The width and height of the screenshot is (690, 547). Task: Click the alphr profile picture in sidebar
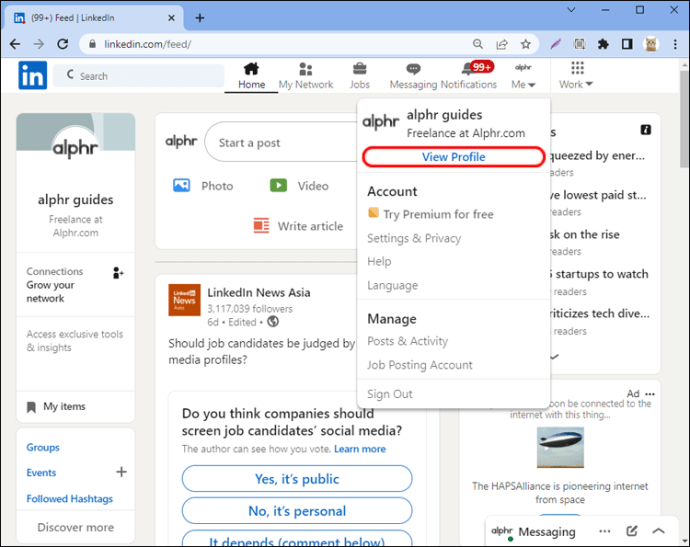[x=75, y=148]
